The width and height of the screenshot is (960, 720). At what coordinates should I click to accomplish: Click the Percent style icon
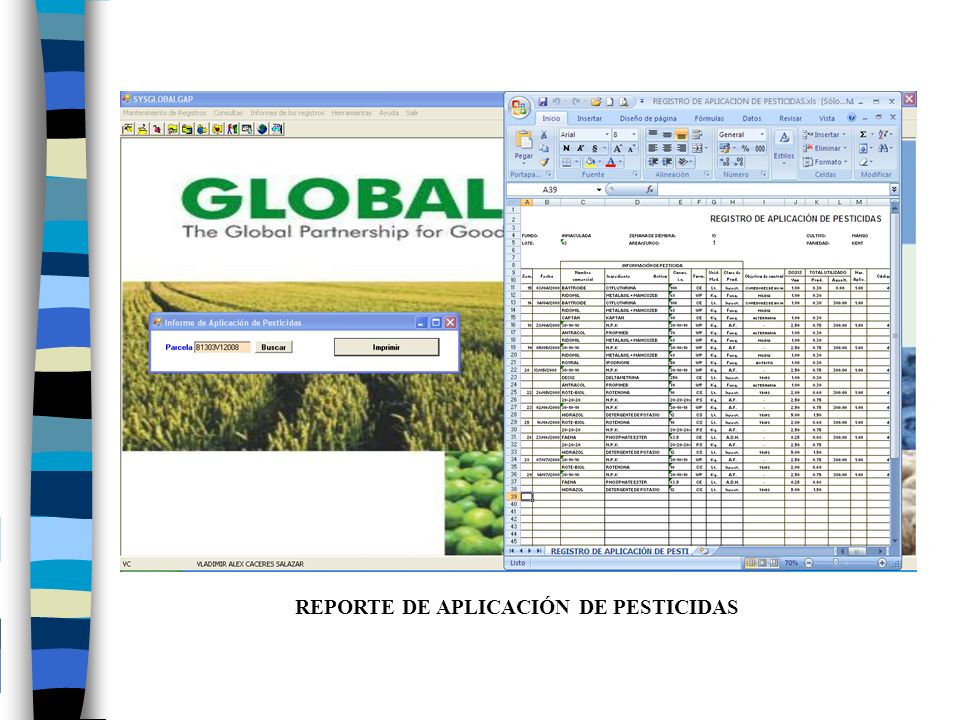point(745,148)
